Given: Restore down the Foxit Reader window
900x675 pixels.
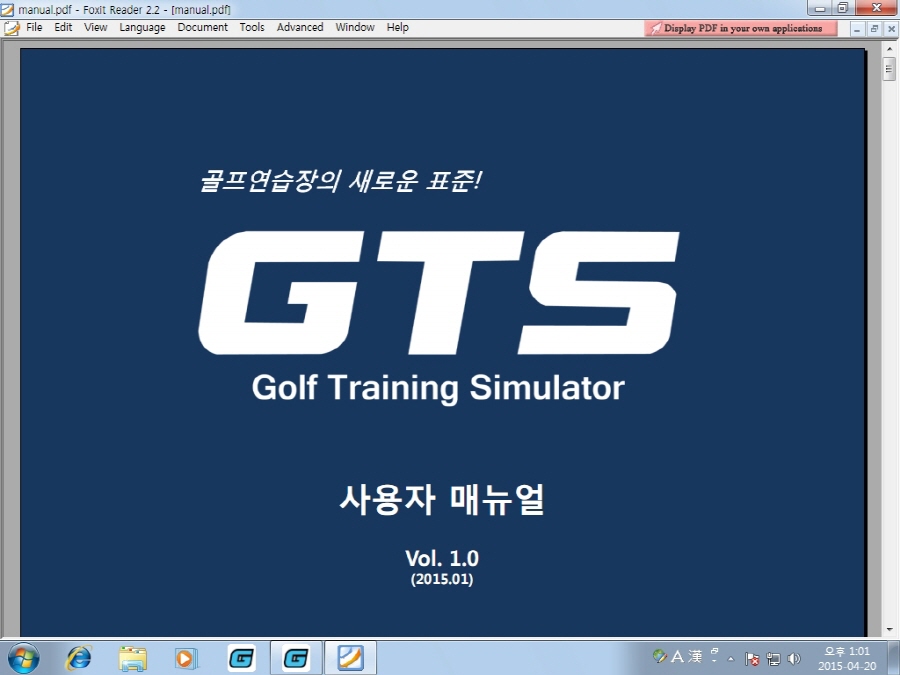Looking at the screenshot, I should pos(843,8).
